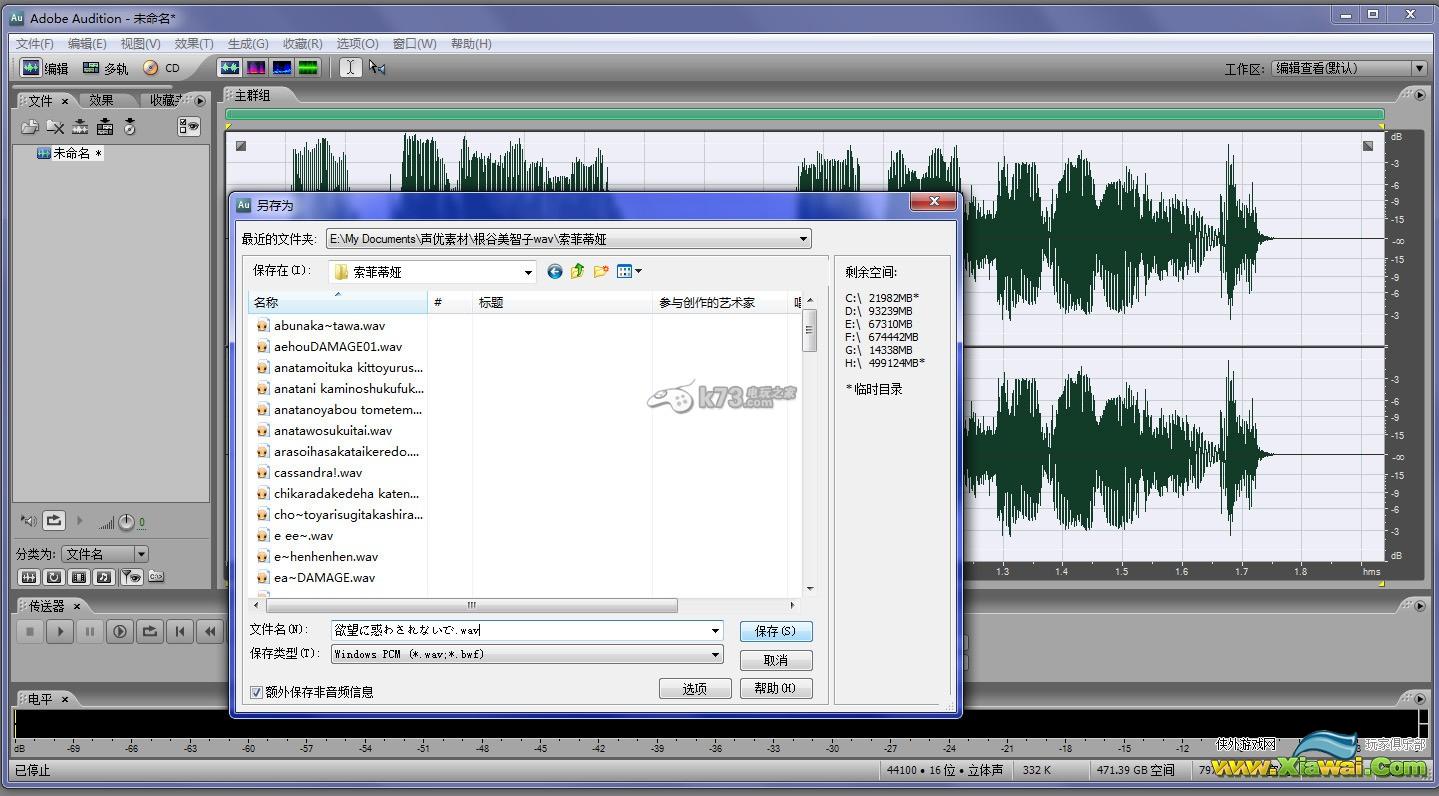
Task: Click Transport play-from-cursor circle button
Action: click(x=120, y=631)
